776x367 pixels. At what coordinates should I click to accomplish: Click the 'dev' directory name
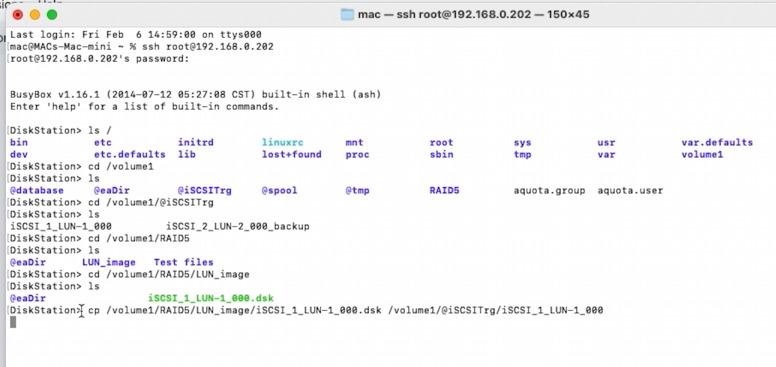(19, 154)
